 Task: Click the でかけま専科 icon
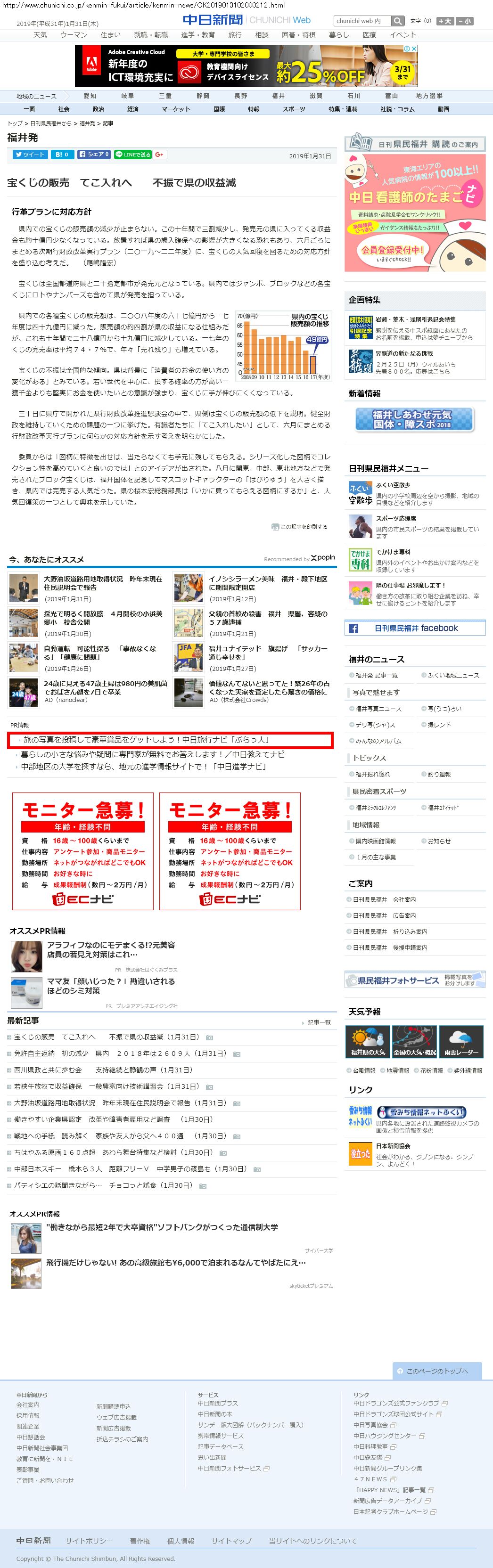click(x=360, y=560)
